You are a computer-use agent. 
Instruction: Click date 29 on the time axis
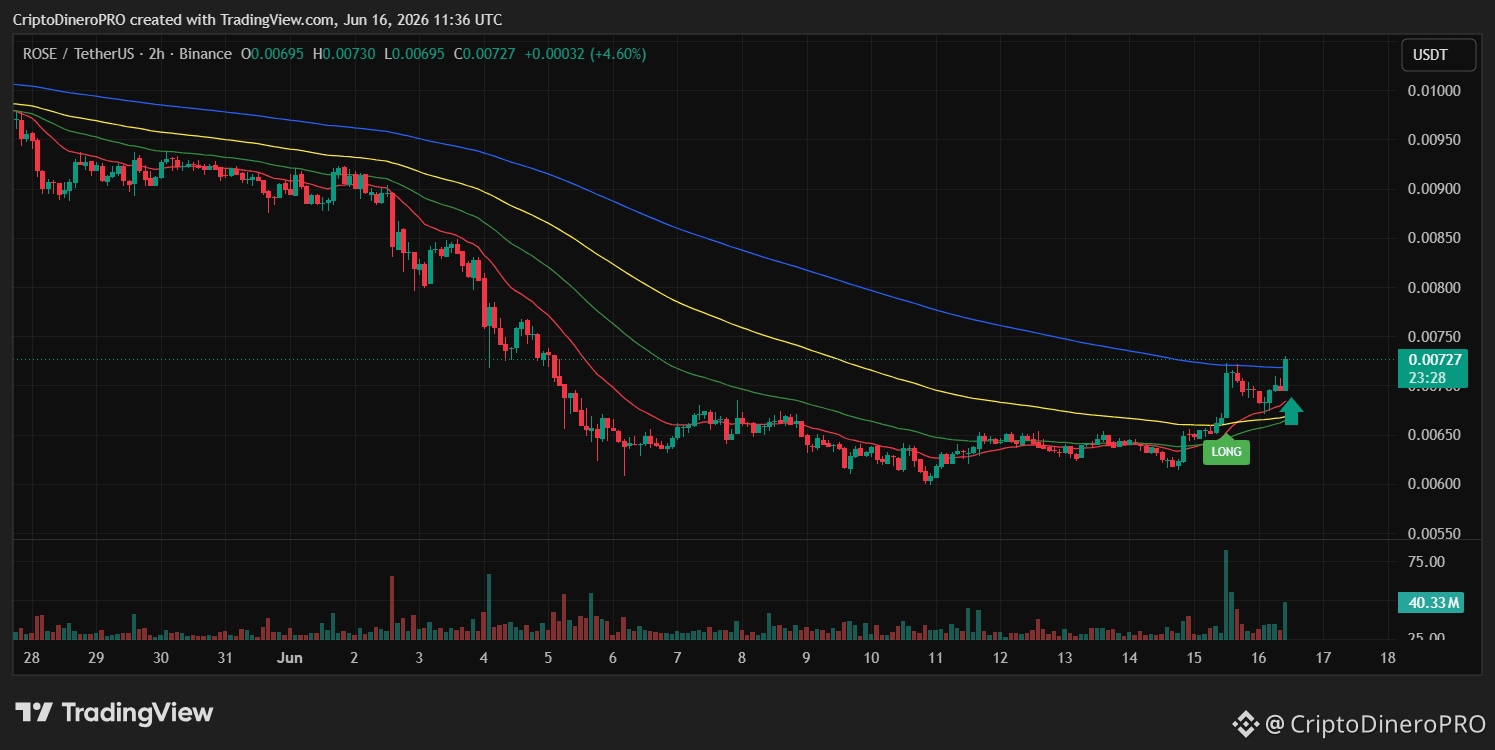(96, 658)
